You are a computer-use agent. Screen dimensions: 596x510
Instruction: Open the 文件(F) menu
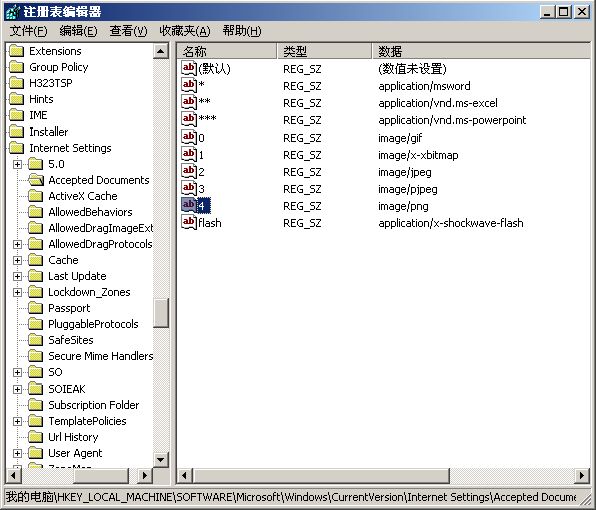pos(29,31)
